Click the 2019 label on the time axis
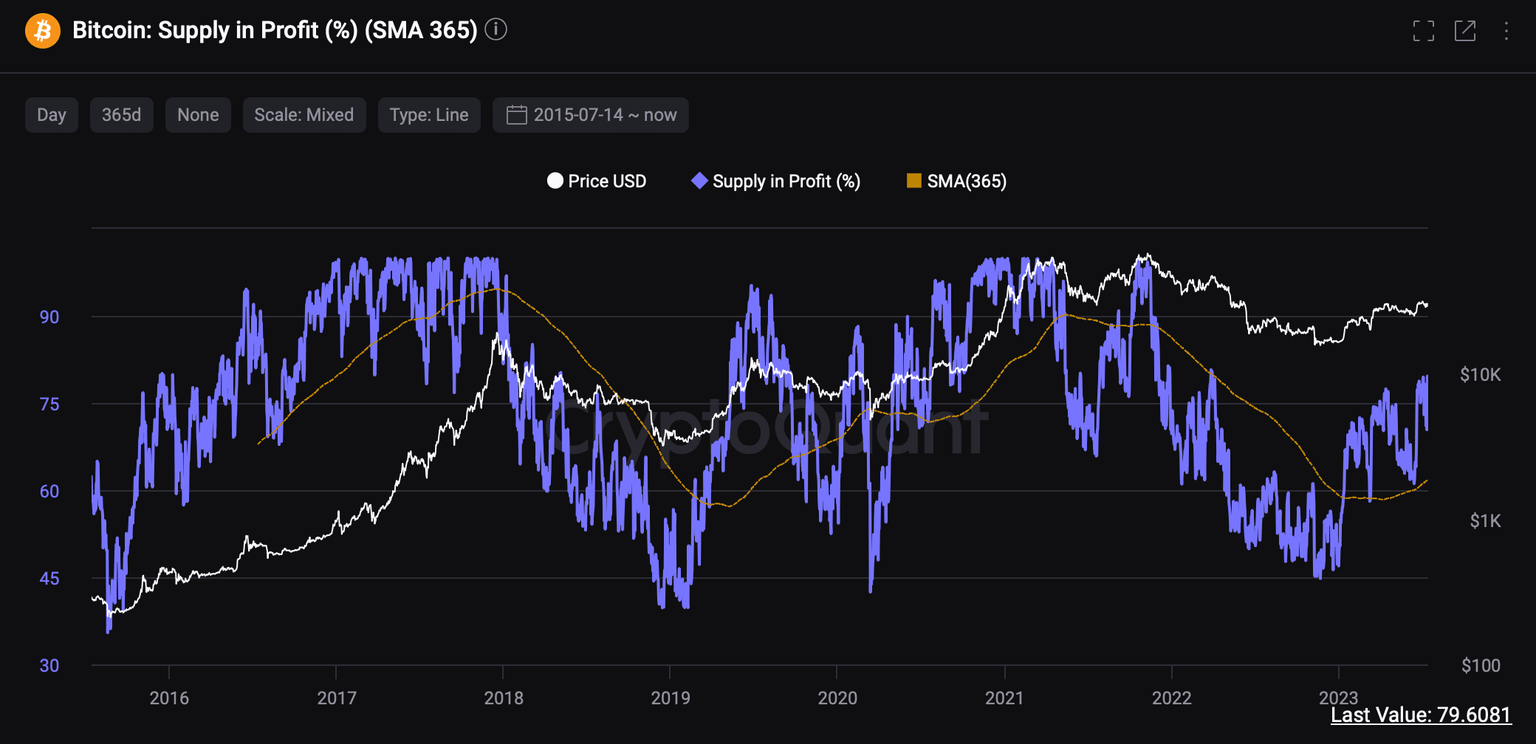The image size is (1536, 744). [671, 698]
